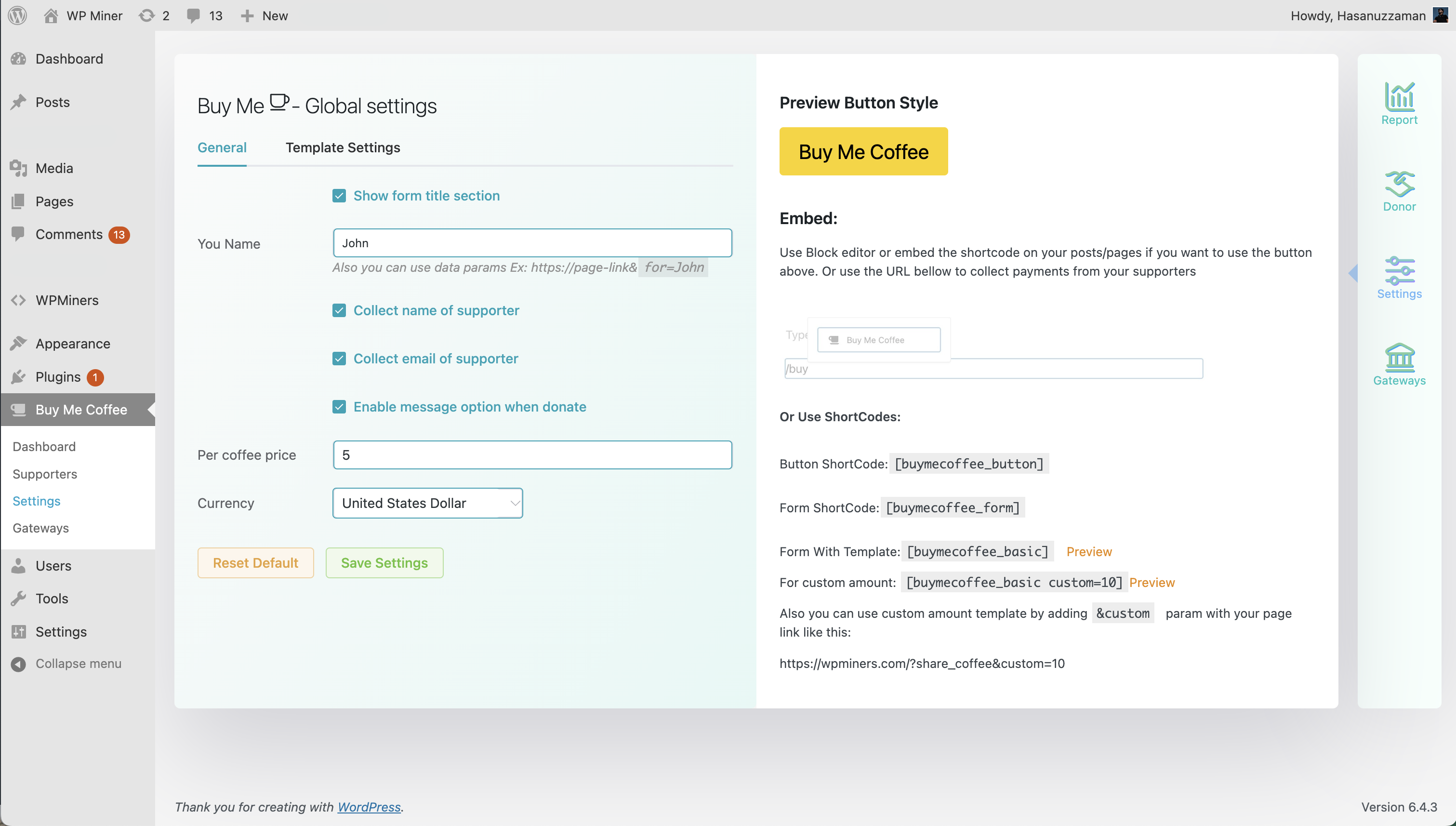Screen dimensions: 1456x826
Task: Click the coffee cup icon in Buy Me Coffee block preview
Action: (x=833, y=340)
